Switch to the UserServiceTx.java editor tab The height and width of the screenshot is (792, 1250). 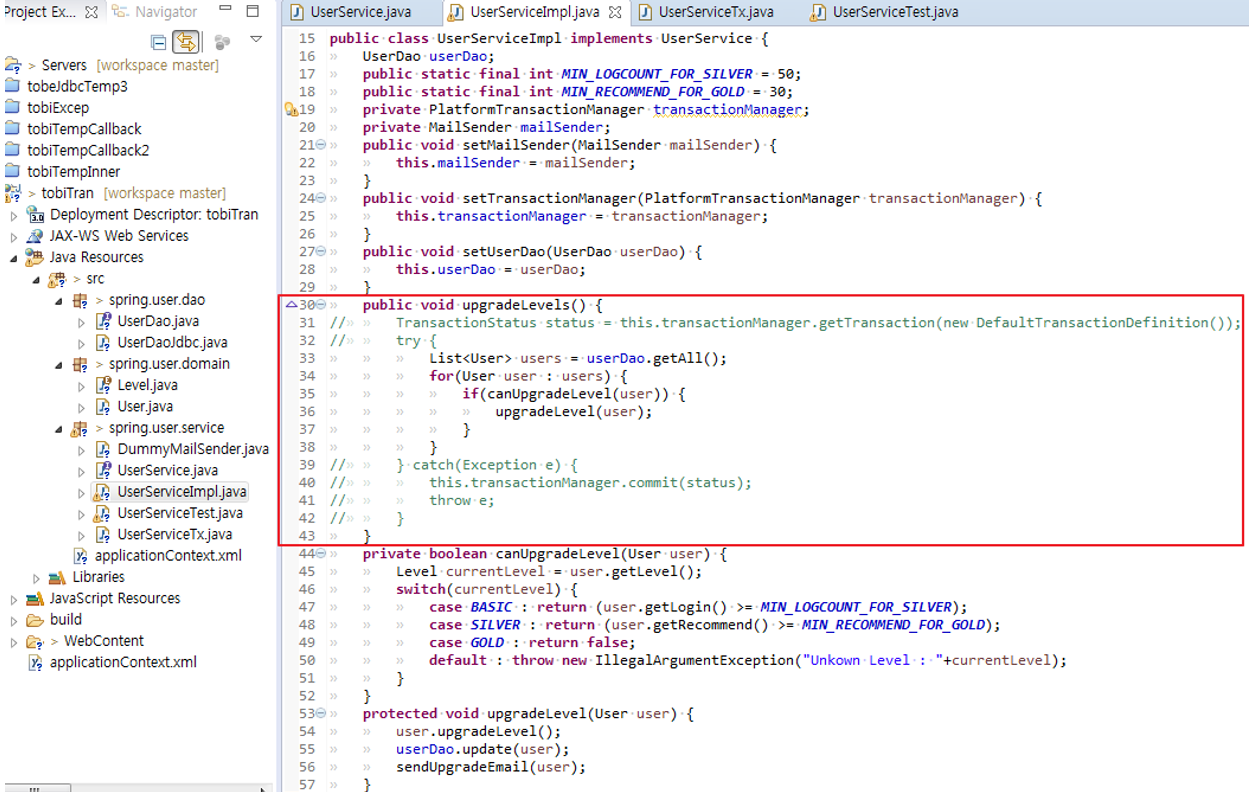[x=706, y=12]
